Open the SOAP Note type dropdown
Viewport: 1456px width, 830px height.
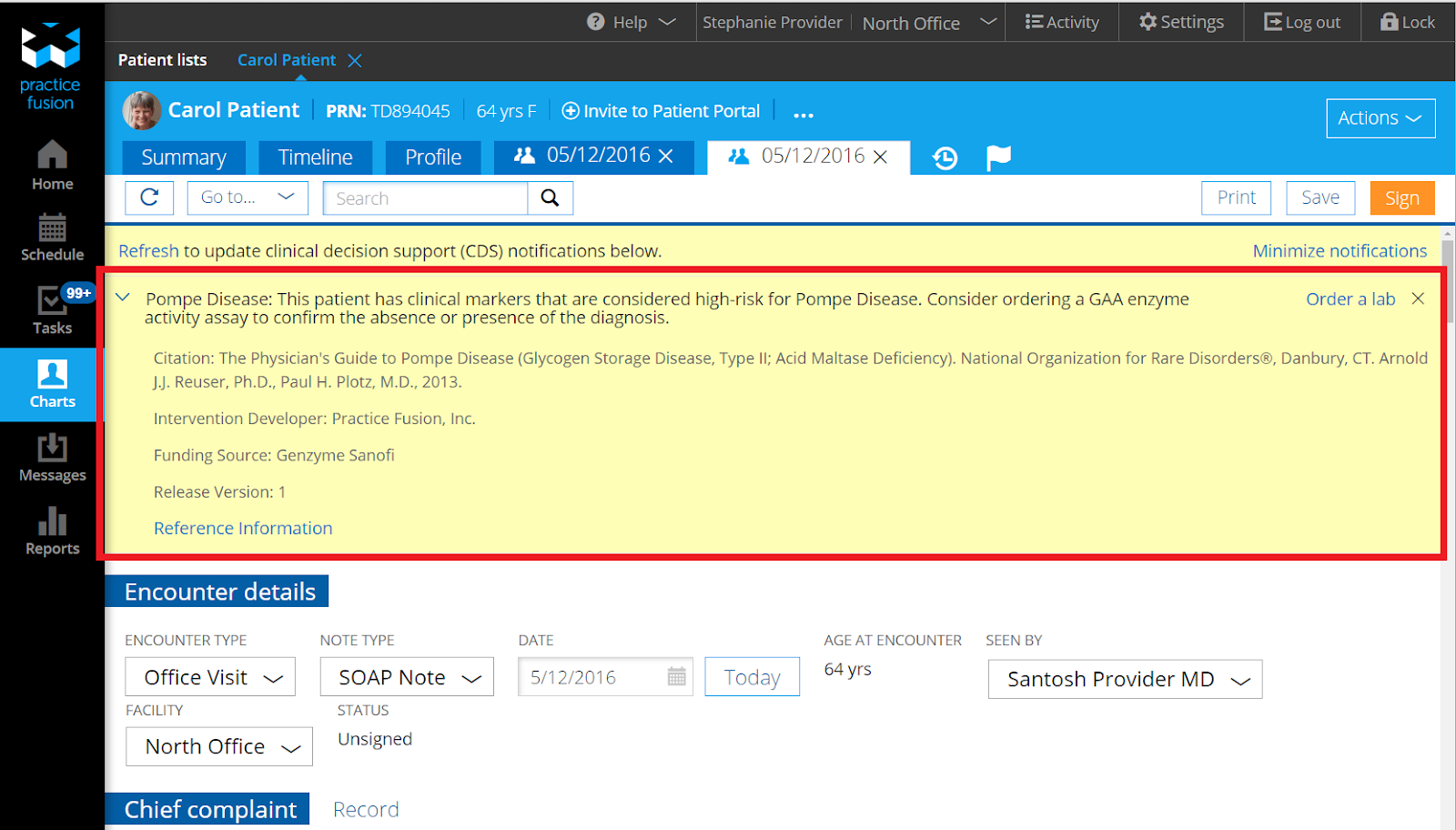pyautogui.click(x=407, y=677)
